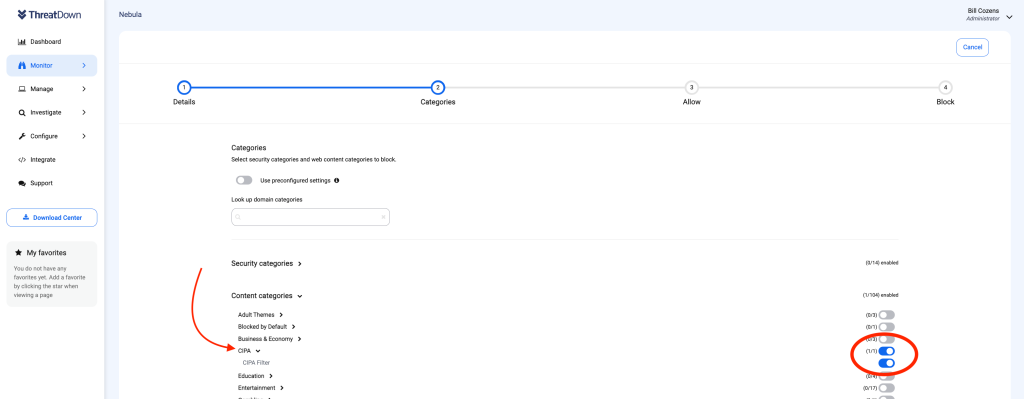Click the (1/104) enabled count text

pyautogui.click(x=880, y=296)
